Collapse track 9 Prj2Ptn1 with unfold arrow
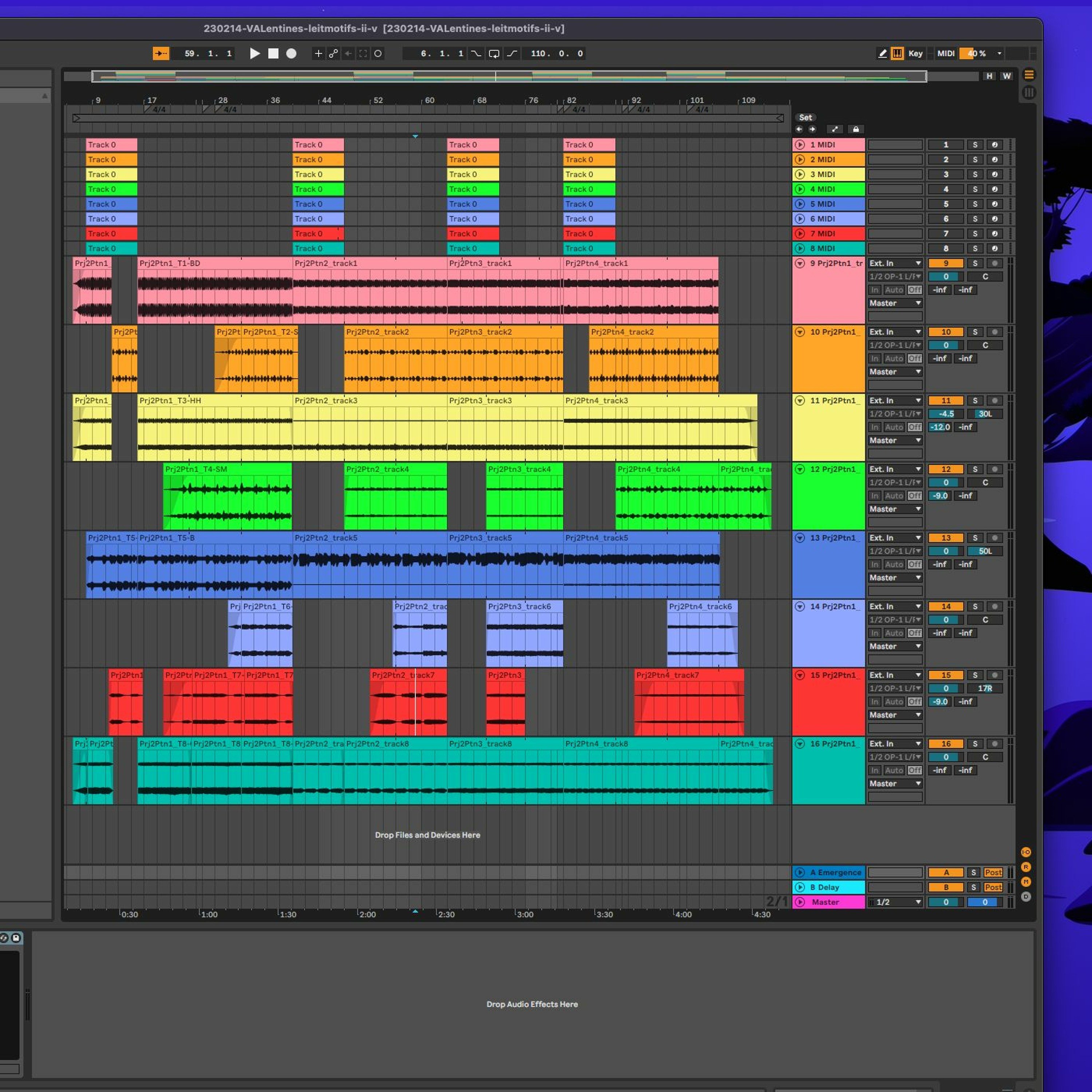The width and height of the screenshot is (1092, 1092). point(800,264)
